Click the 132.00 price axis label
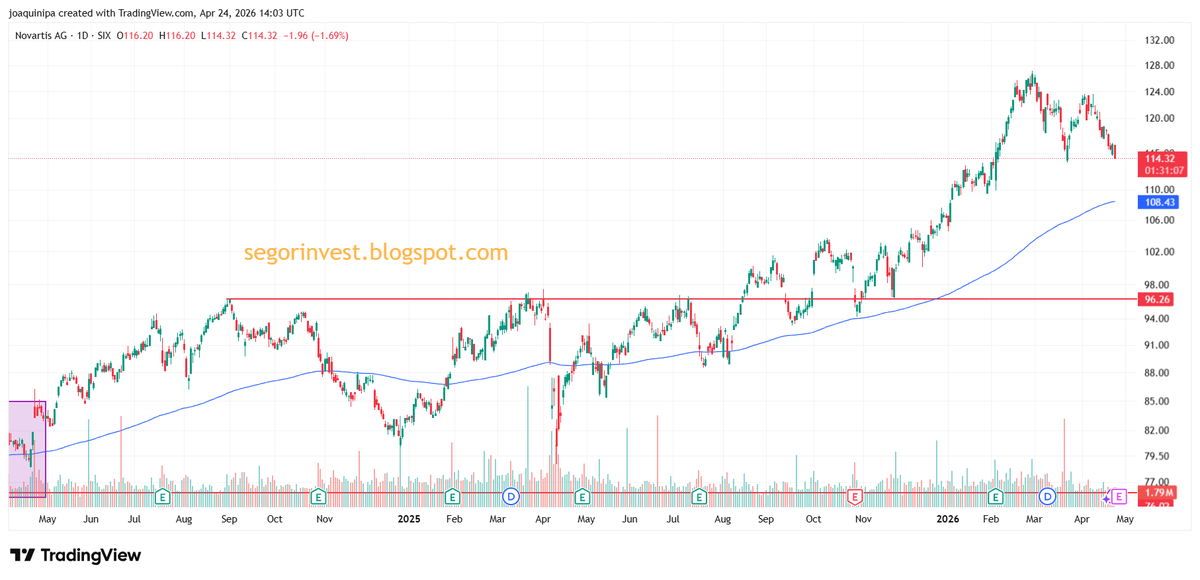The image size is (1200, 580). click(x=1158, y=40)
